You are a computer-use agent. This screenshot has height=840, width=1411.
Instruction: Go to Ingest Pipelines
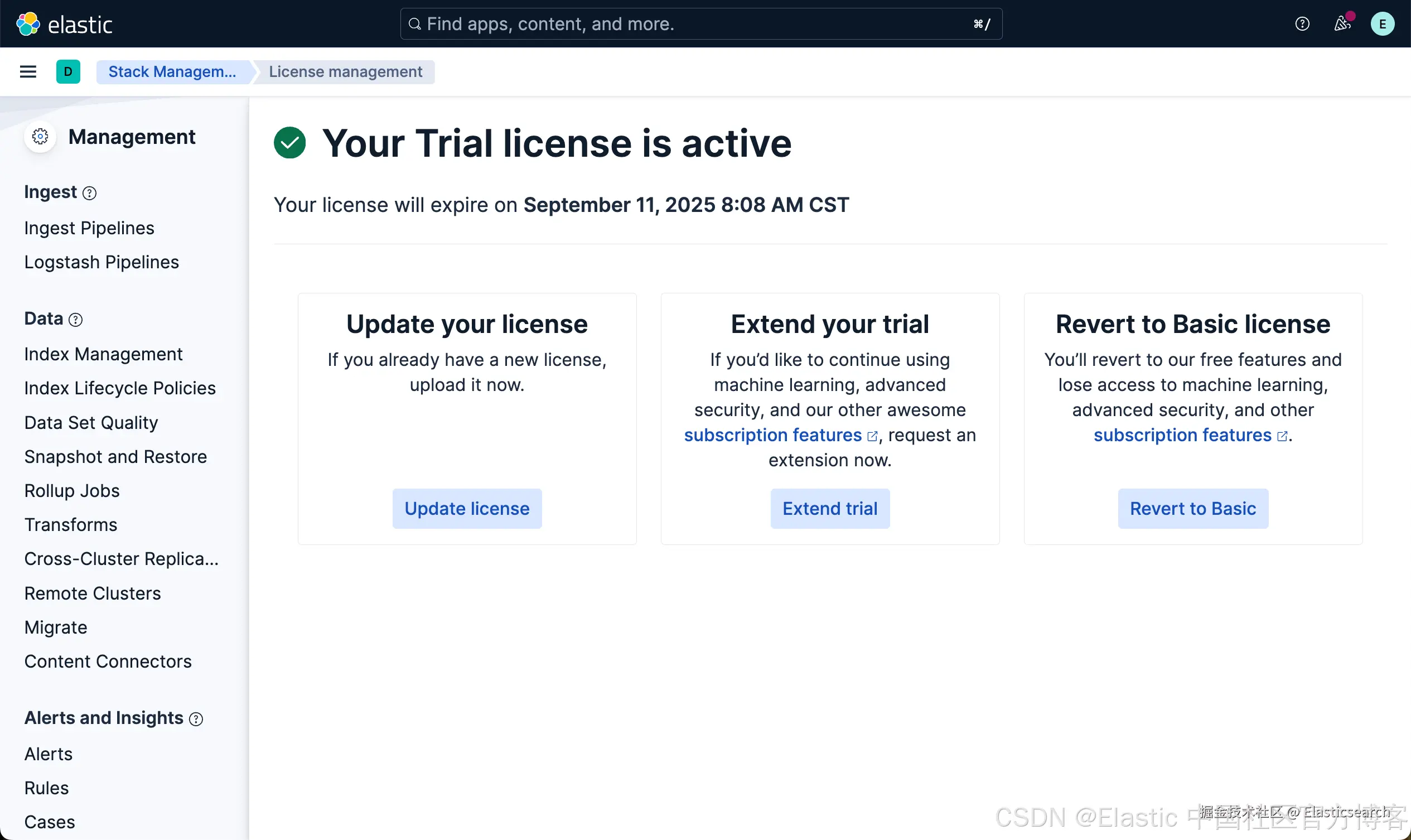tap(89, 228)
